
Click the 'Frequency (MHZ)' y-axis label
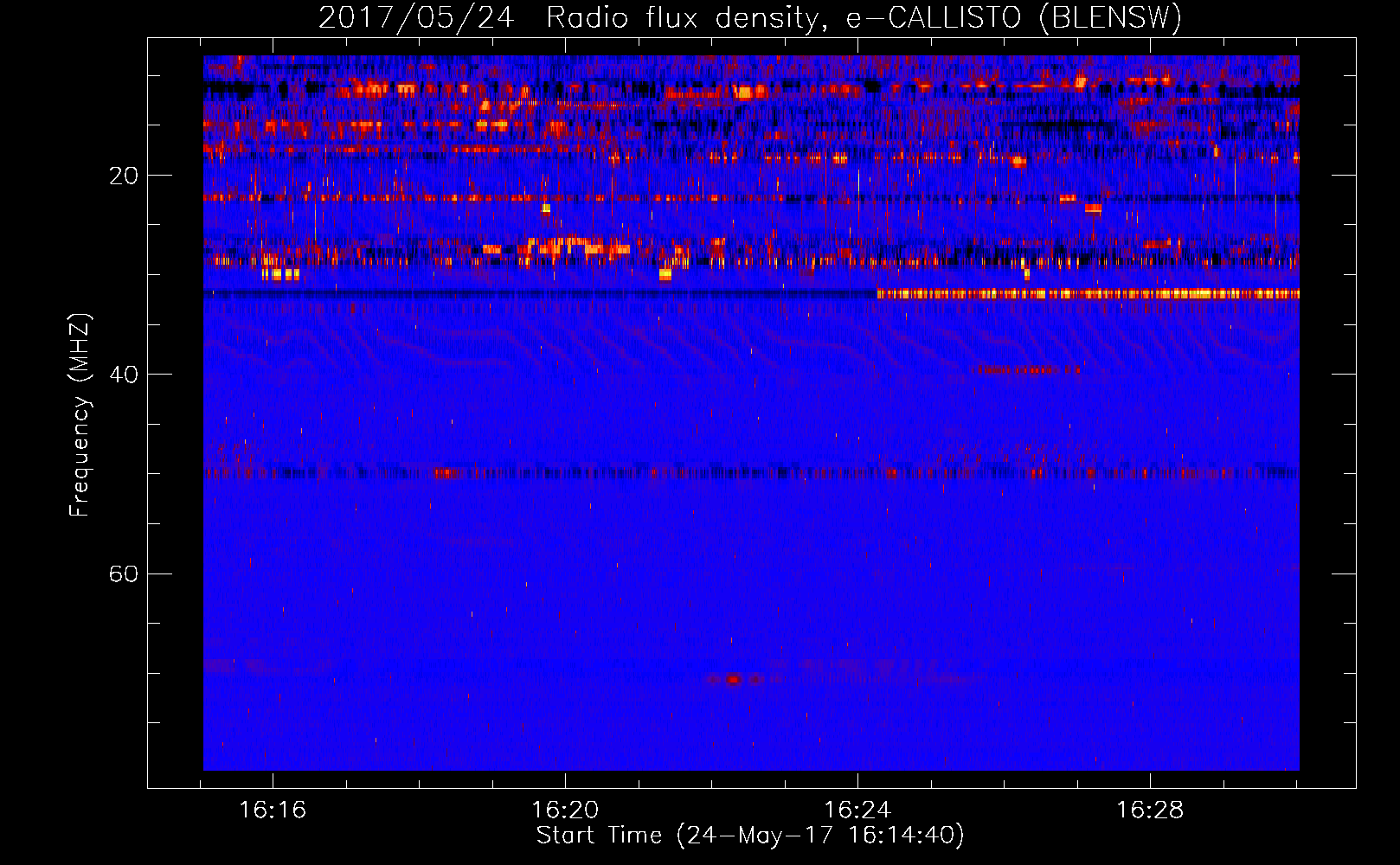pyautogui.click(x=80, y=415)
